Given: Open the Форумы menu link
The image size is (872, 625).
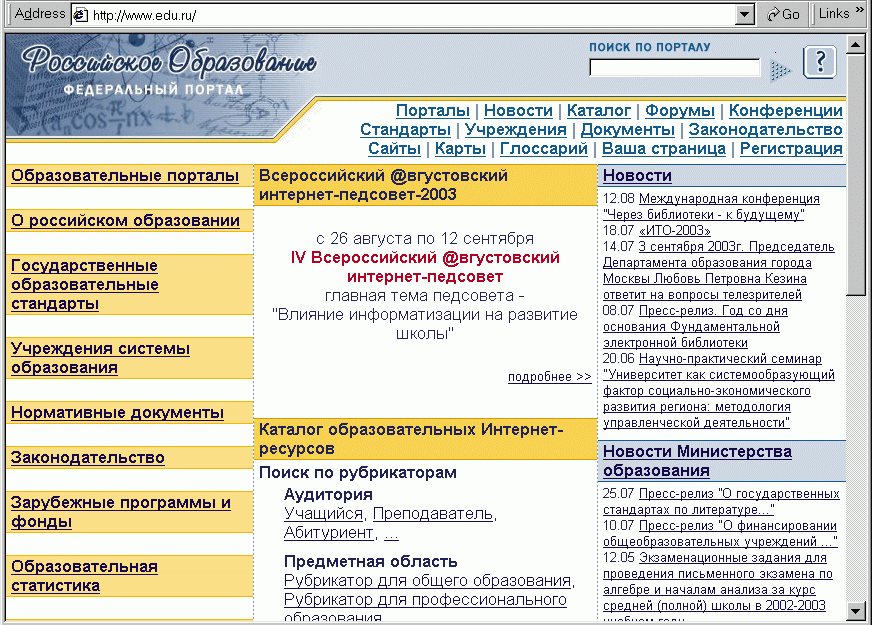Looking at the screenshot, I should coord(680,111).
